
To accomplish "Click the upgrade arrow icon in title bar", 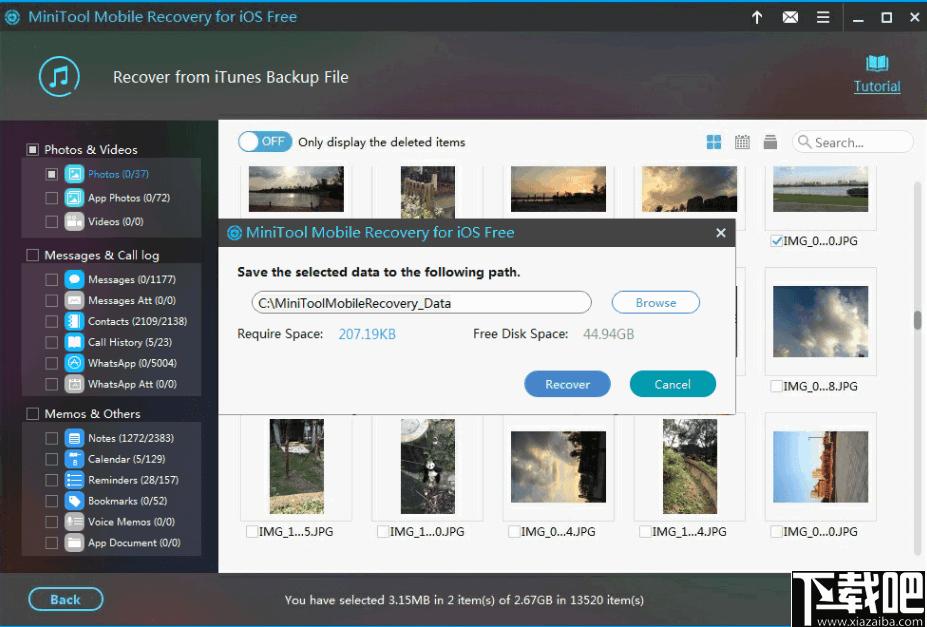I will [756, 18].
